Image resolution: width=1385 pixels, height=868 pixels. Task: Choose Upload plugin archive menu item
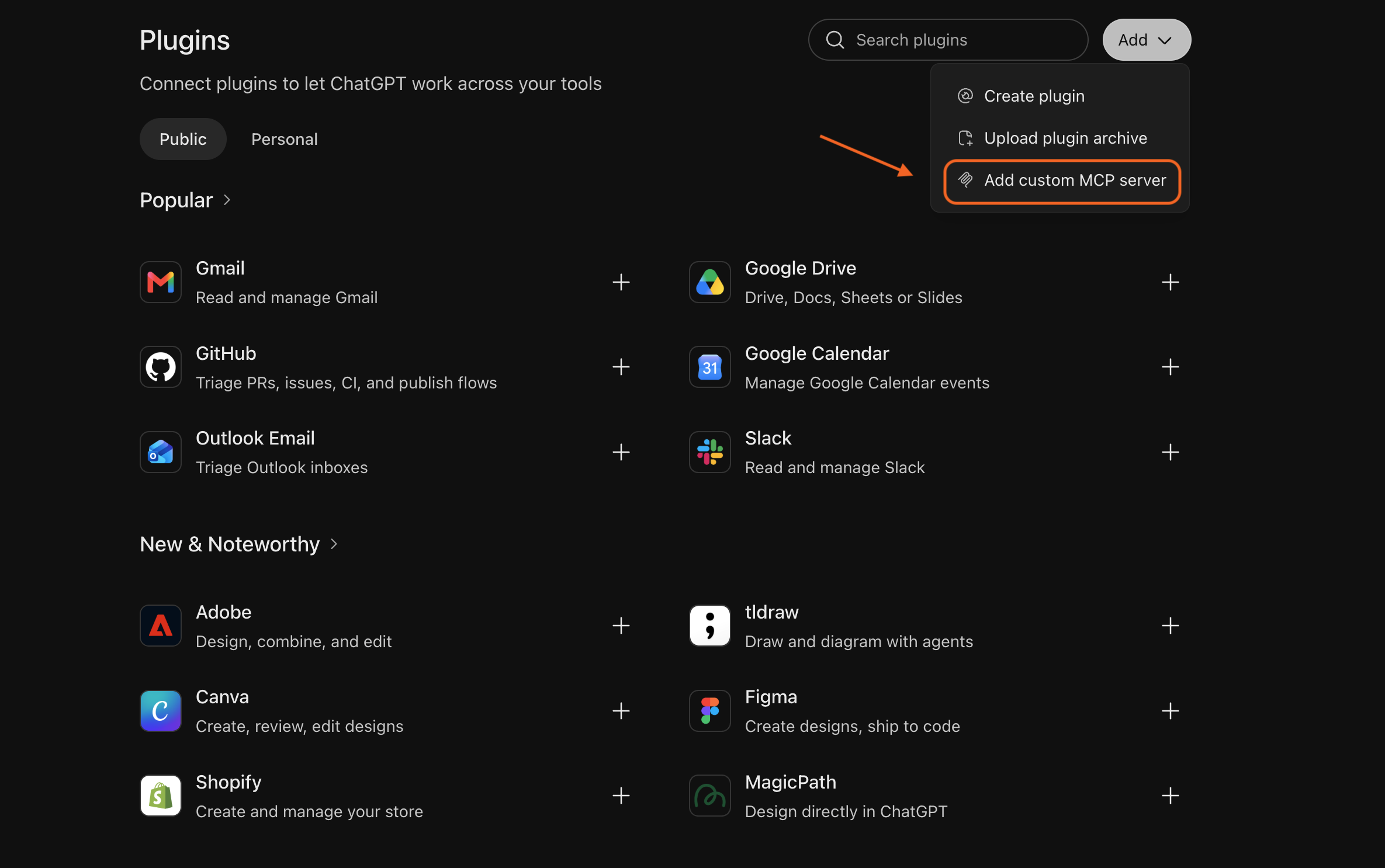(1060, 138)
